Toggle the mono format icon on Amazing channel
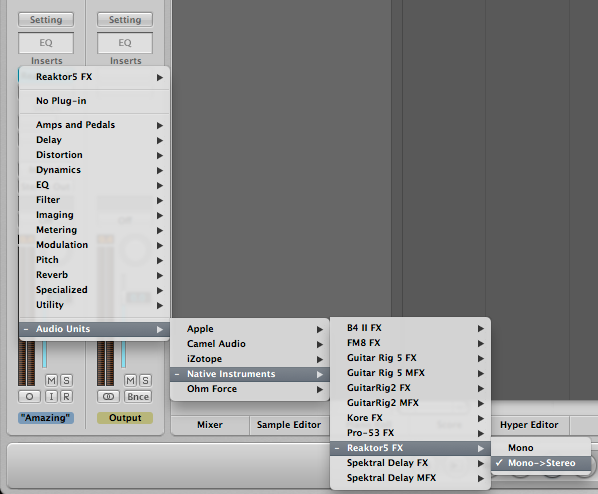The image size is (598, 494). point(29,397)
